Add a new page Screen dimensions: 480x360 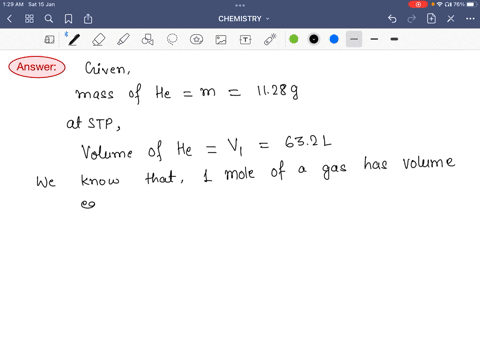point(431,19)
